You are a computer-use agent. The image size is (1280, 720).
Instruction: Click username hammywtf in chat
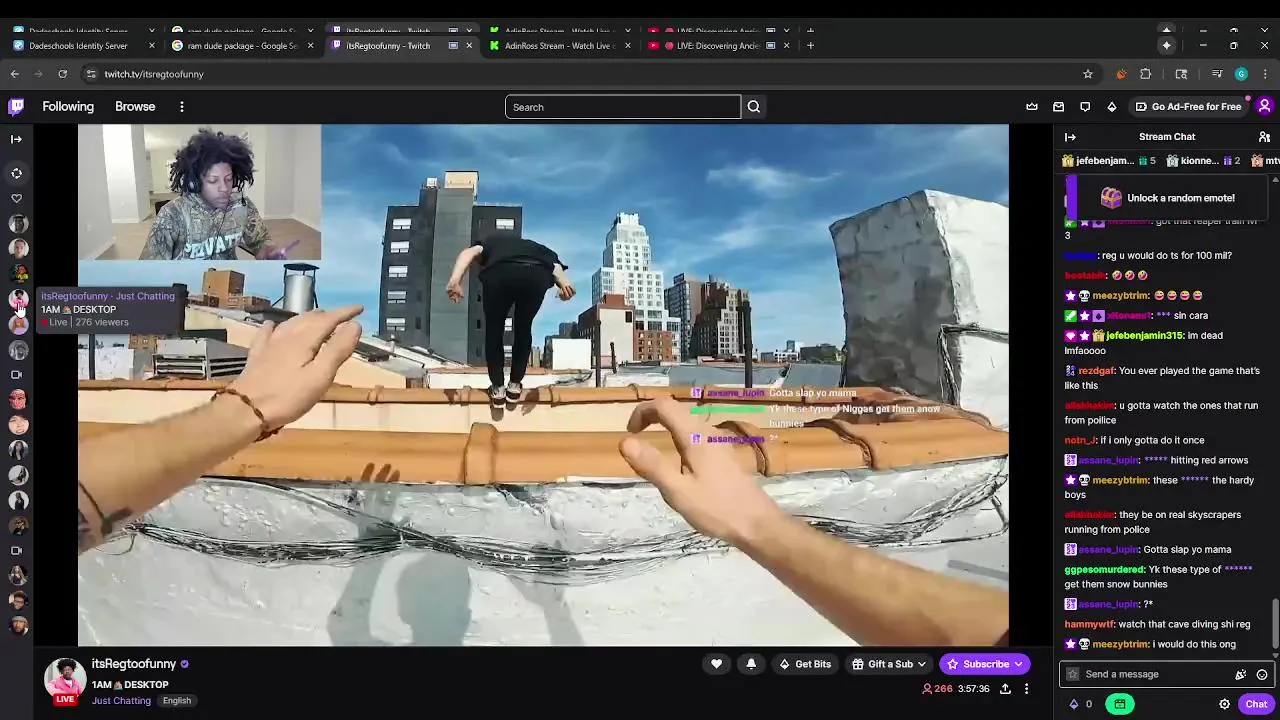tap(1089, 624)
